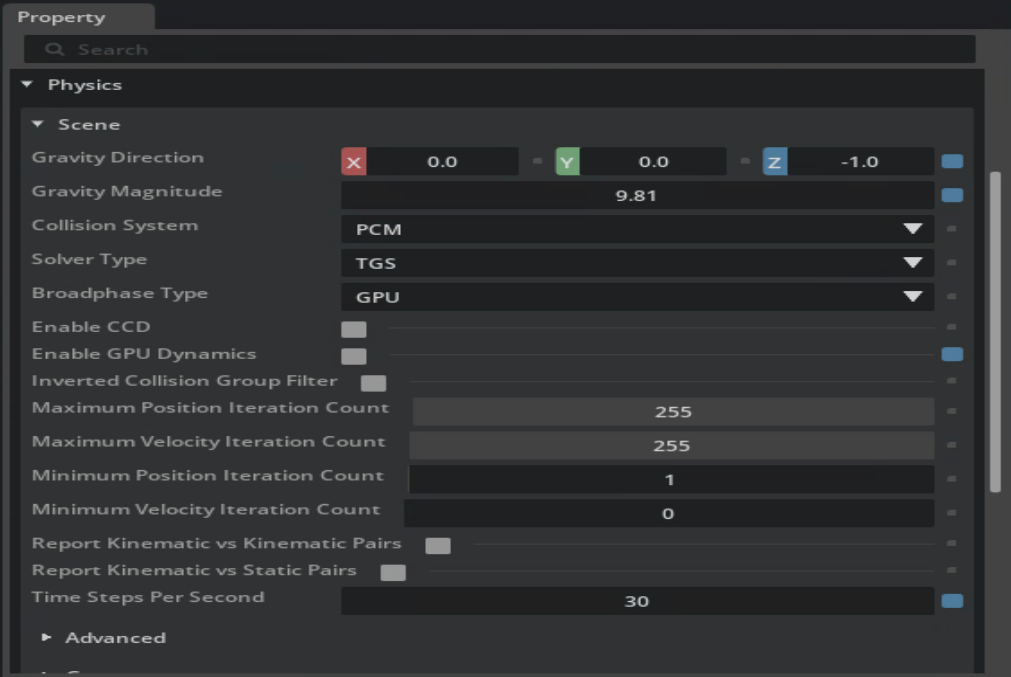This screenshot has width=1011, height=677.
Task: Click the search magnifier icon
Action: tap(55, 50)
